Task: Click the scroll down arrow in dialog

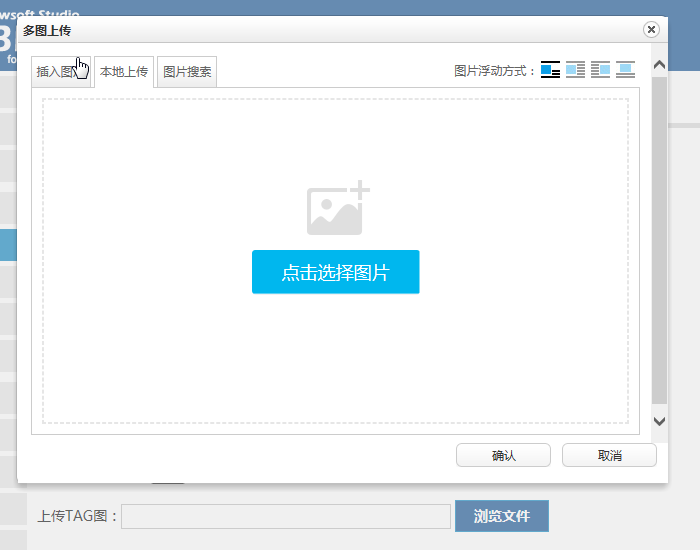Action: (x=659, y=421)
